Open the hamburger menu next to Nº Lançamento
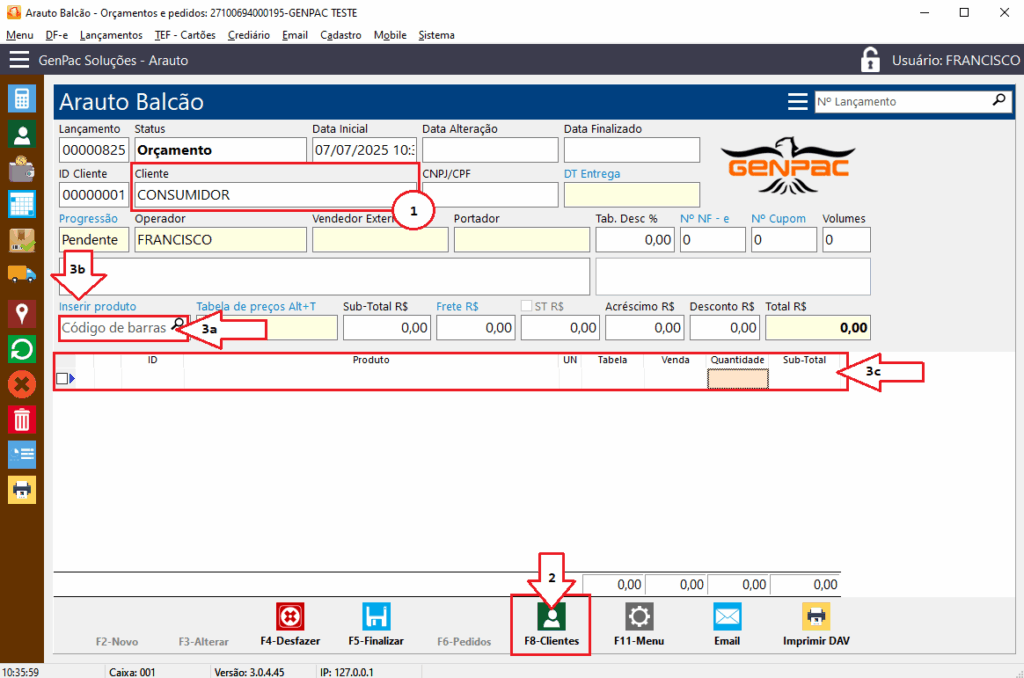The width and height of the screenshot is (1024, 678). coord(797,101)
